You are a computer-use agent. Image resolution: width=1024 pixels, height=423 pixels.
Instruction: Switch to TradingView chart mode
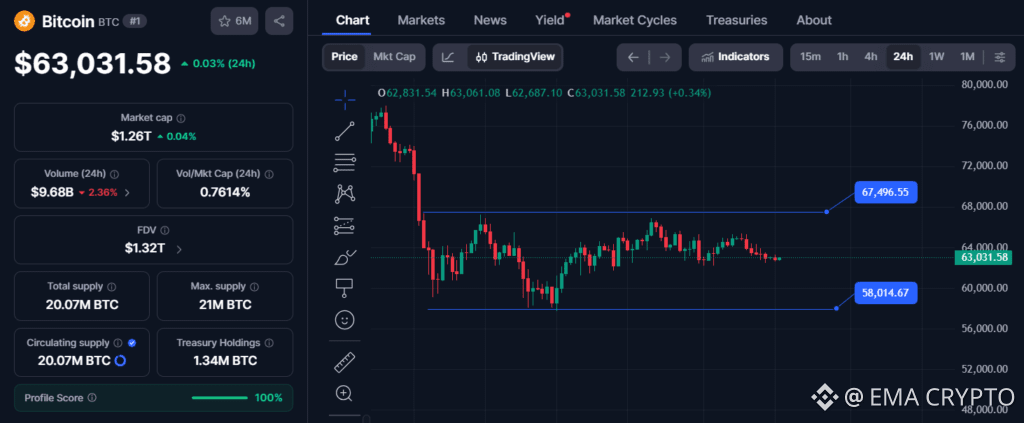tap(515, 57)
